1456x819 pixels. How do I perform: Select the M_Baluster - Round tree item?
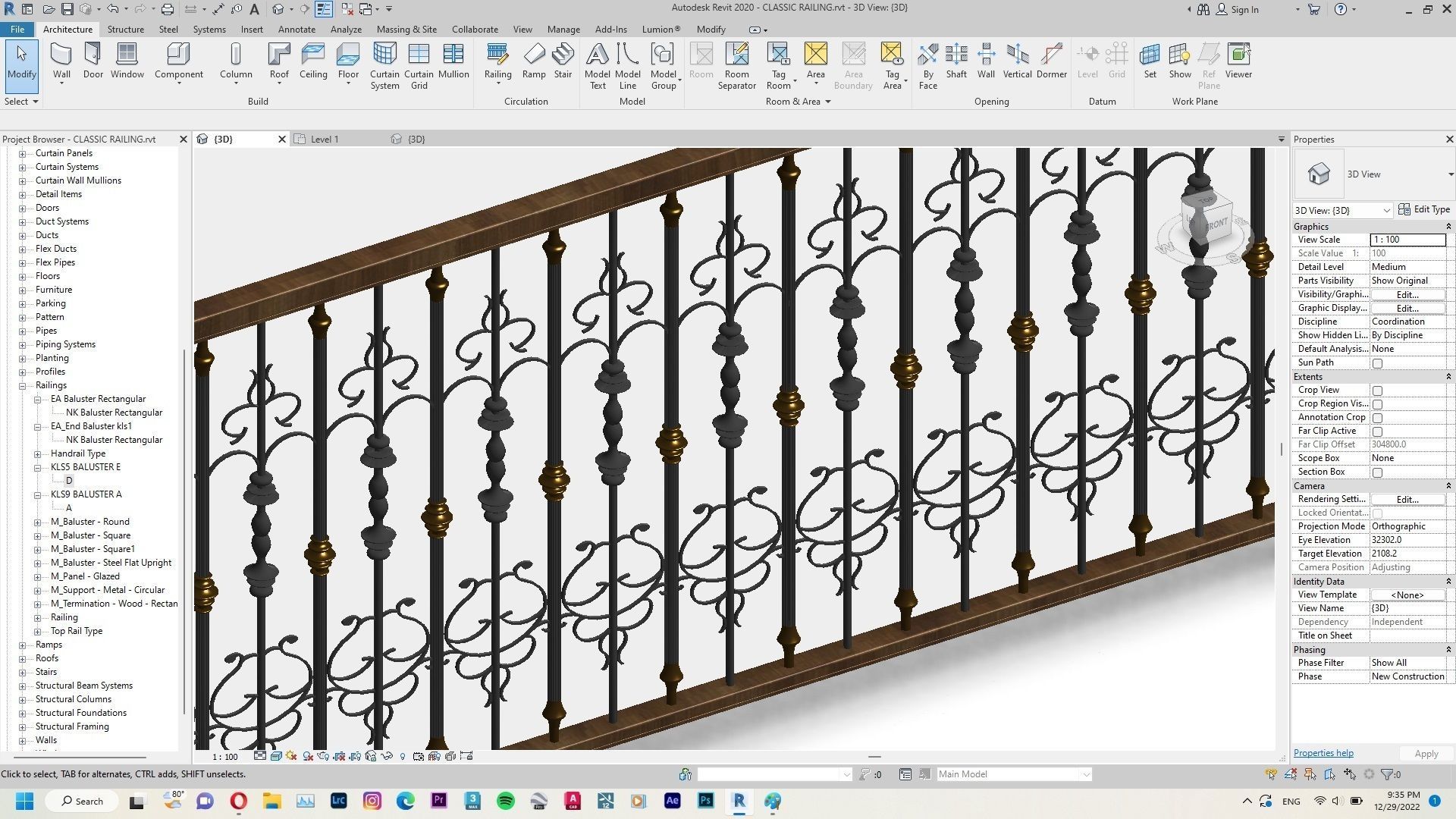pyautogui.click(x=89, y=522)
